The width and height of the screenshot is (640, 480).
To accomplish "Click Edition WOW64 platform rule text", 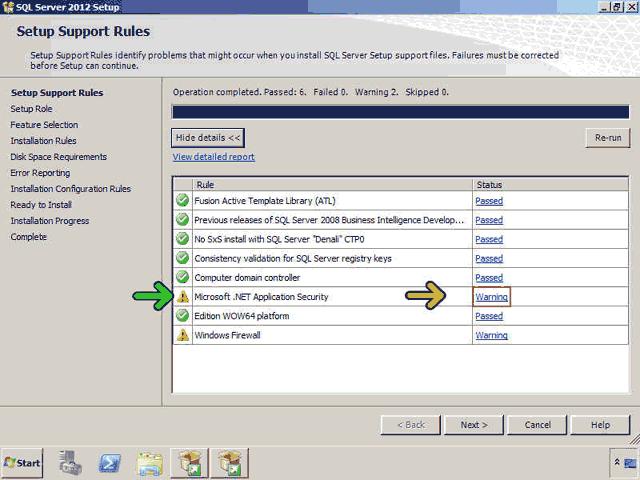I will pyautogui.click(x=242, y=316).
